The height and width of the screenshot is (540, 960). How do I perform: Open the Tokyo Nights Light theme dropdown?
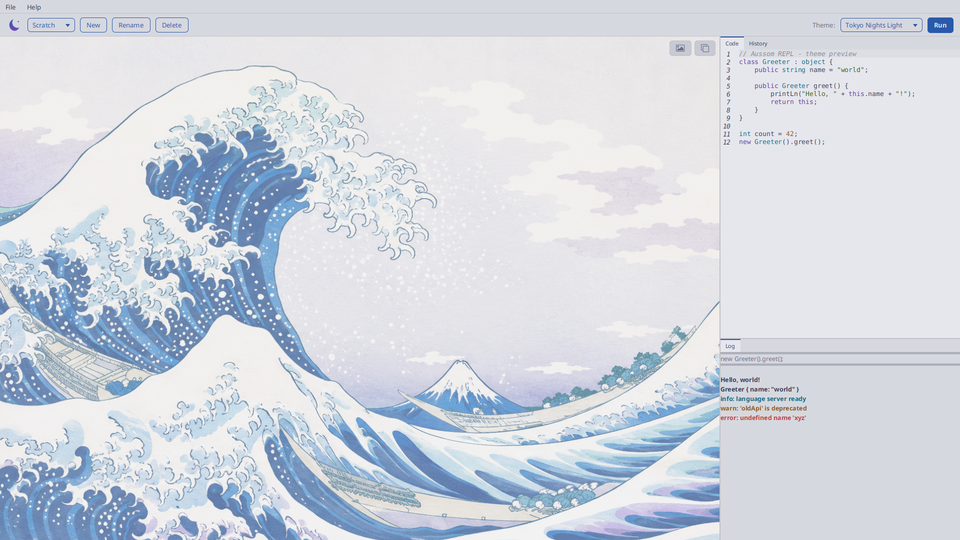881,25
